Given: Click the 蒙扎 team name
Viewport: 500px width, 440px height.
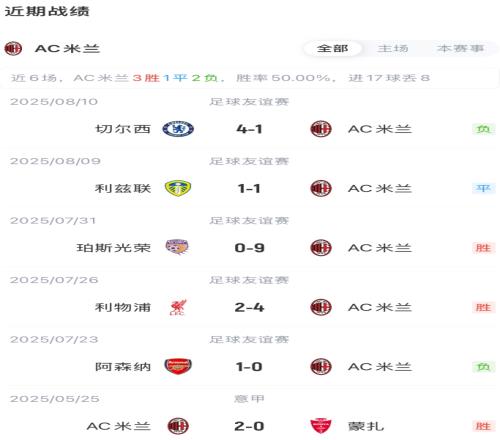Looking at the screenshot, I should pyautogui.click(x=366, y=426).
